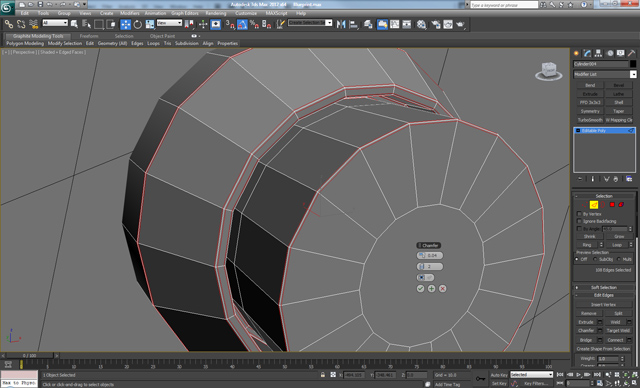Select the Unlink Selection tool

pyautogui.click(x=21, y=24)
